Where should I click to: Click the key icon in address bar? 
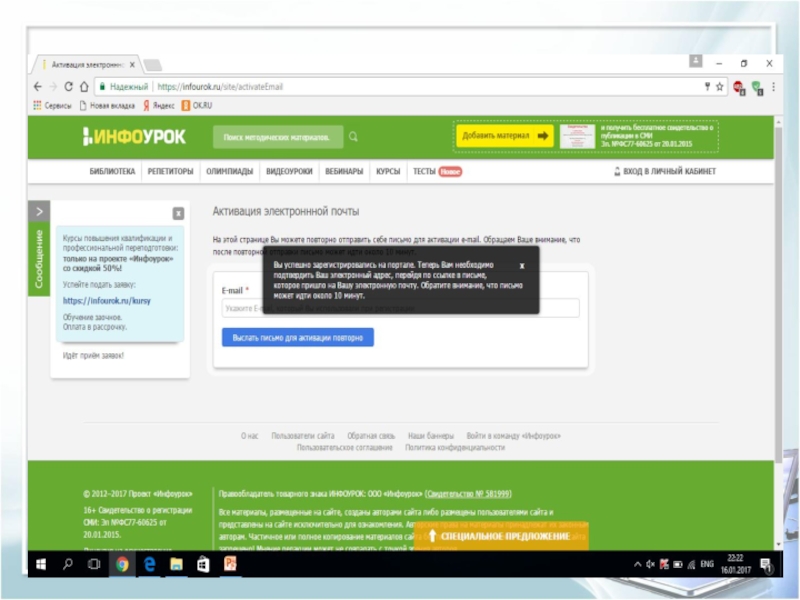coord(707,87)
